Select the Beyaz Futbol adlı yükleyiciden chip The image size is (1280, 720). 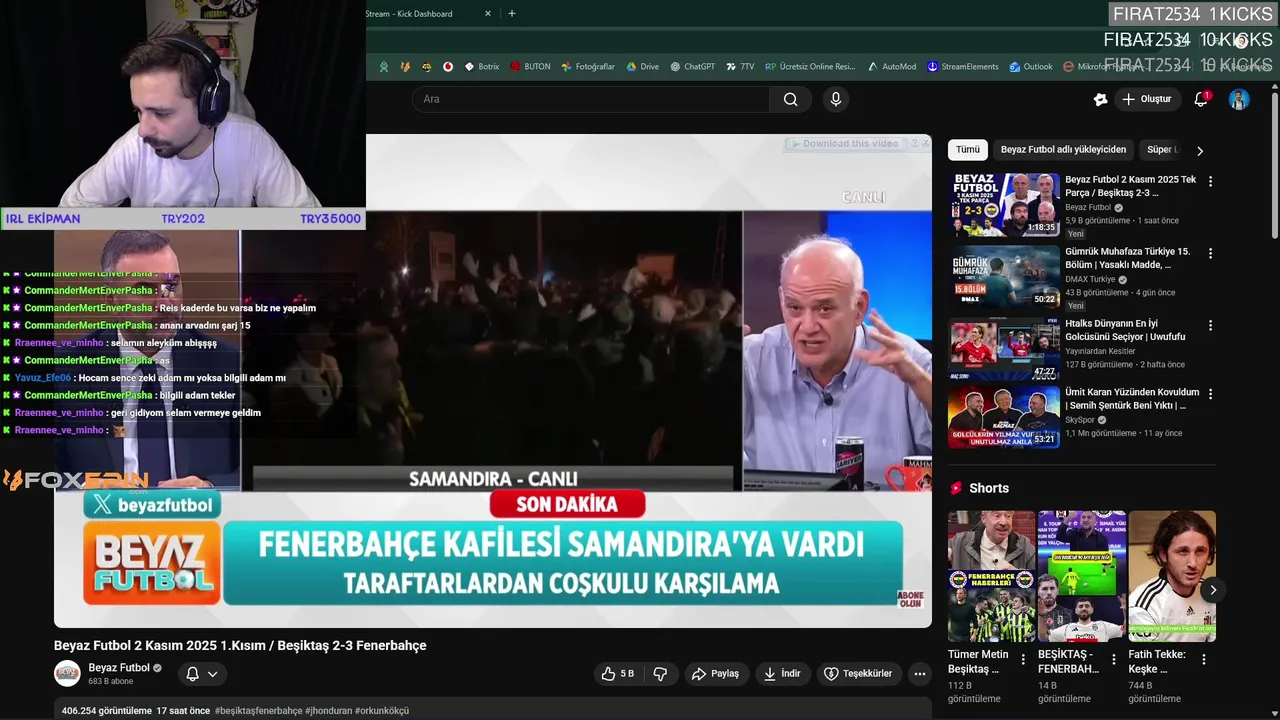click(x=1063, y=150)
